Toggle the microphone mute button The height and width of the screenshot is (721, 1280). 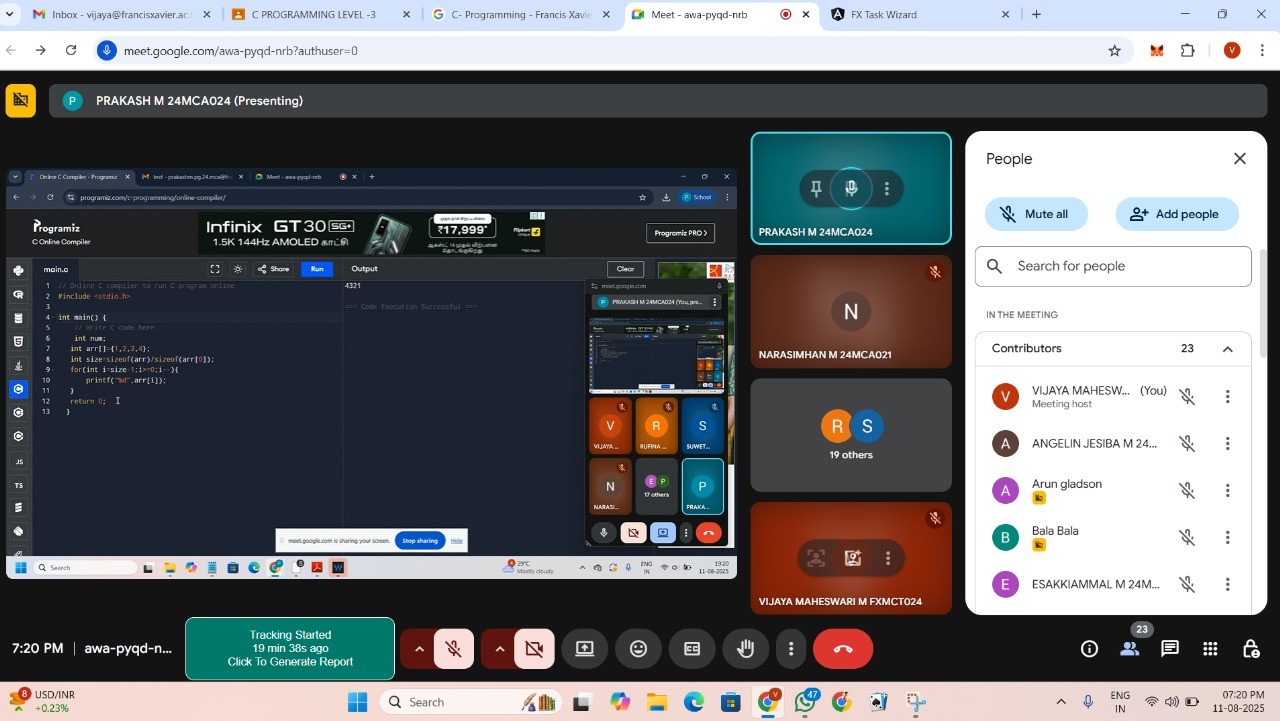(x=454, y=649)
